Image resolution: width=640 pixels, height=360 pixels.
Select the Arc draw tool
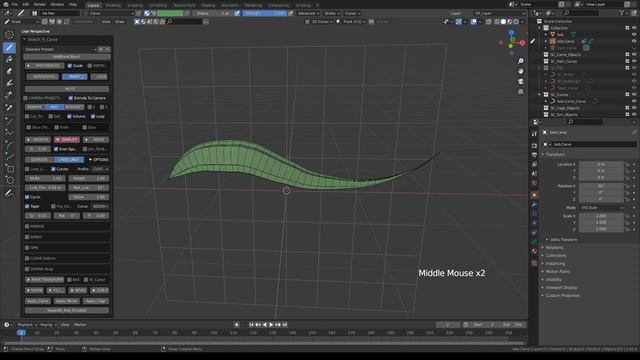pos(9,144)
